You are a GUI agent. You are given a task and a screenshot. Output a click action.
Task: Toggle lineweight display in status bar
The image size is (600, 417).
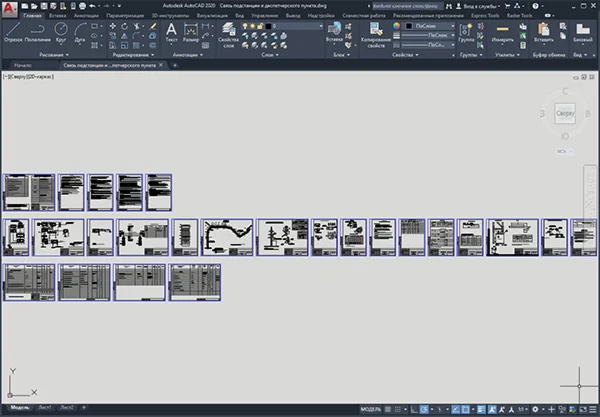point(481,409)
